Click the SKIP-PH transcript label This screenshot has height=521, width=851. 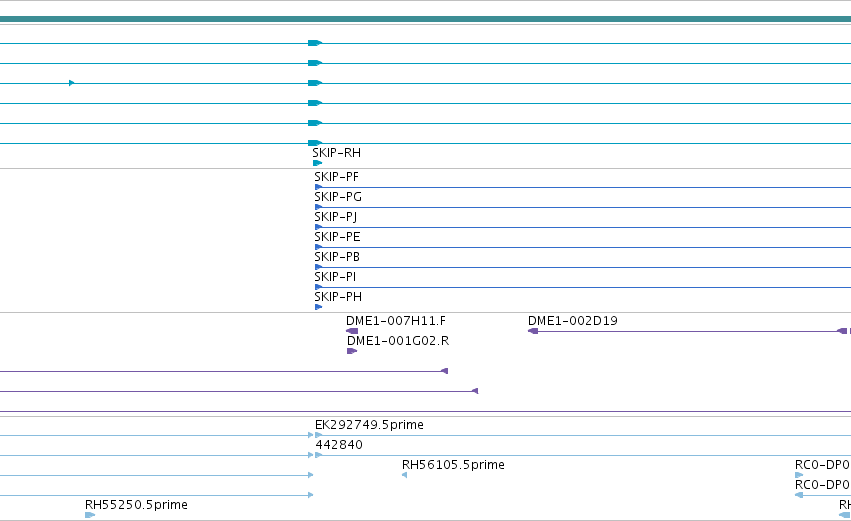click(x=338, y=297)
